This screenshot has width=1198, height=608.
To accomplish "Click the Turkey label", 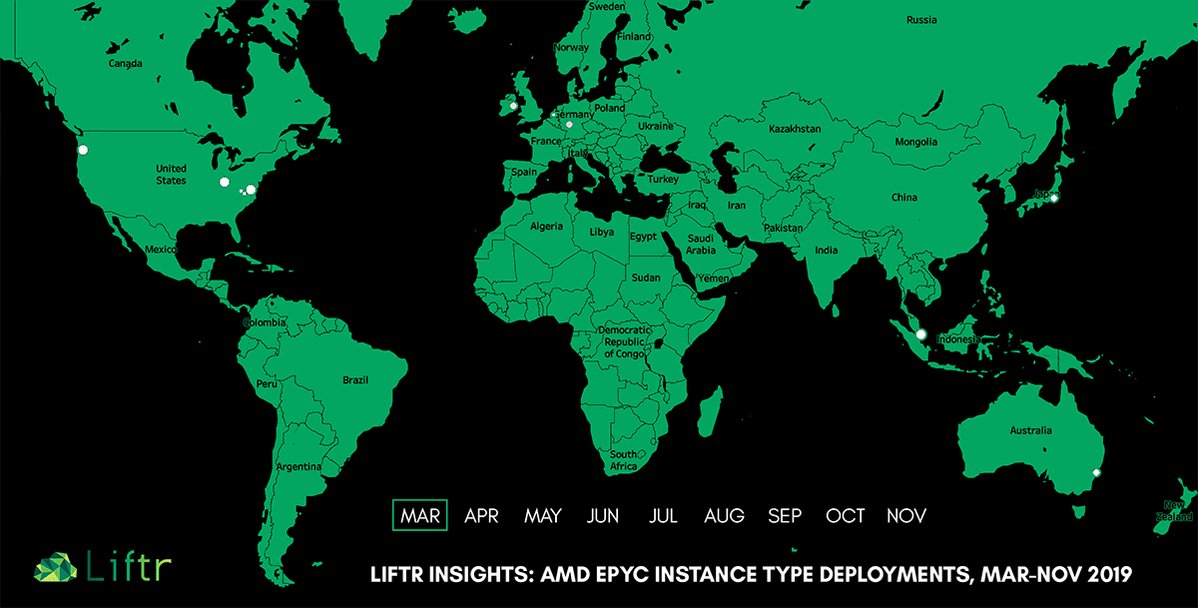I will click(662, 179).
